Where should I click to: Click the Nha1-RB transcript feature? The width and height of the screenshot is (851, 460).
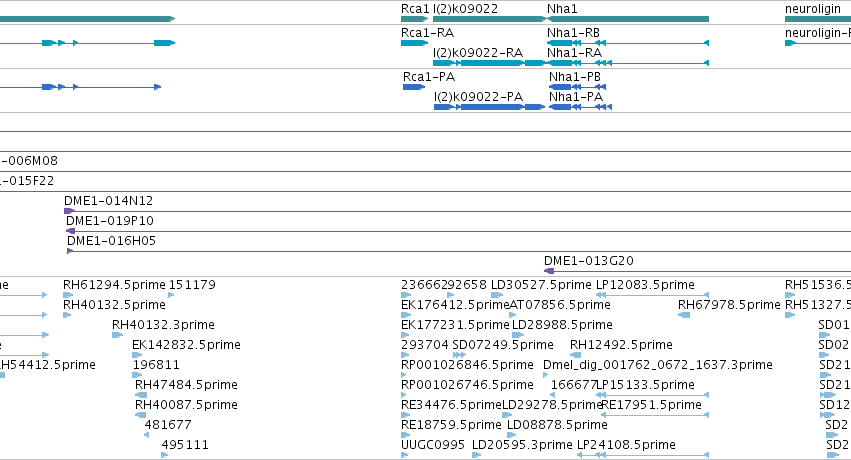[x=627, y=43]
